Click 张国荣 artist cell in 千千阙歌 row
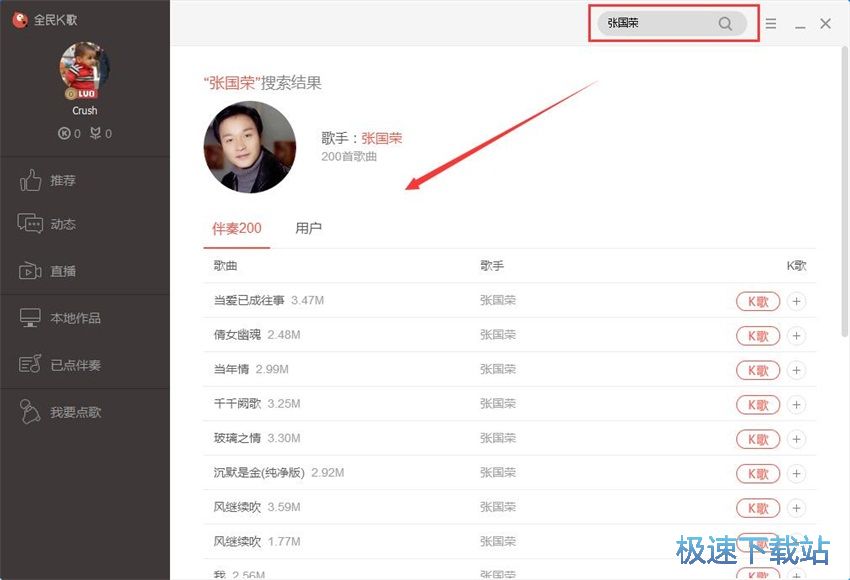 coord(498,404)
